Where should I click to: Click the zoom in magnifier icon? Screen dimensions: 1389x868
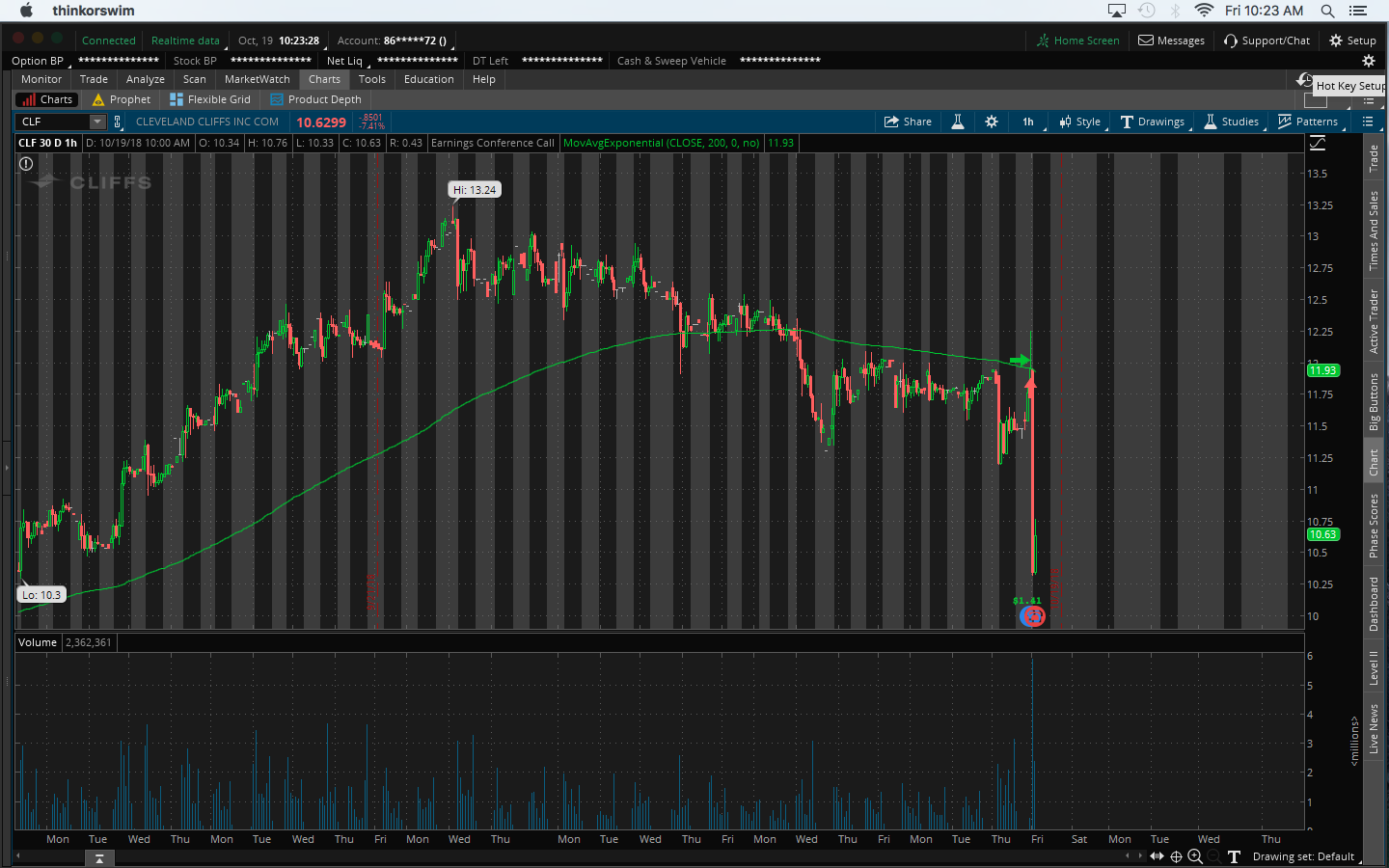pyautogui.click(x=1195, y=856)
